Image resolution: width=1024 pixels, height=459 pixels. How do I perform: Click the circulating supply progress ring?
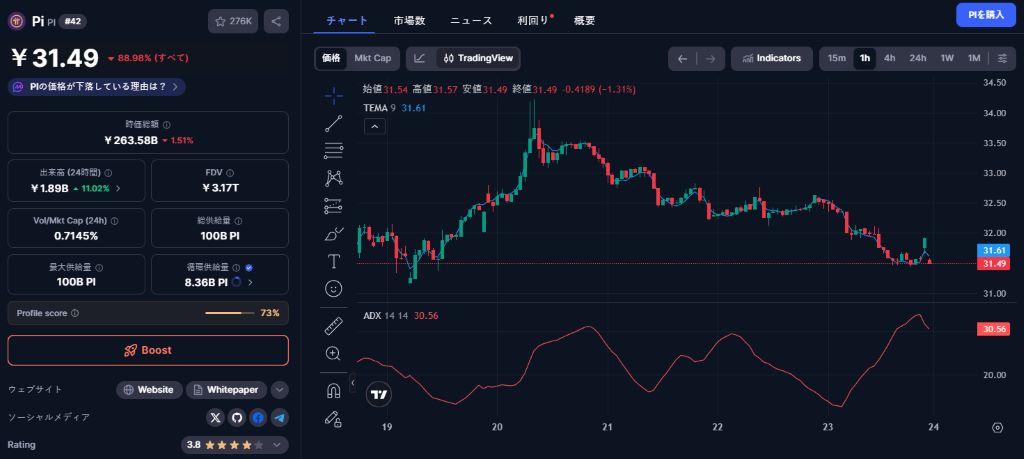[237, 282]
